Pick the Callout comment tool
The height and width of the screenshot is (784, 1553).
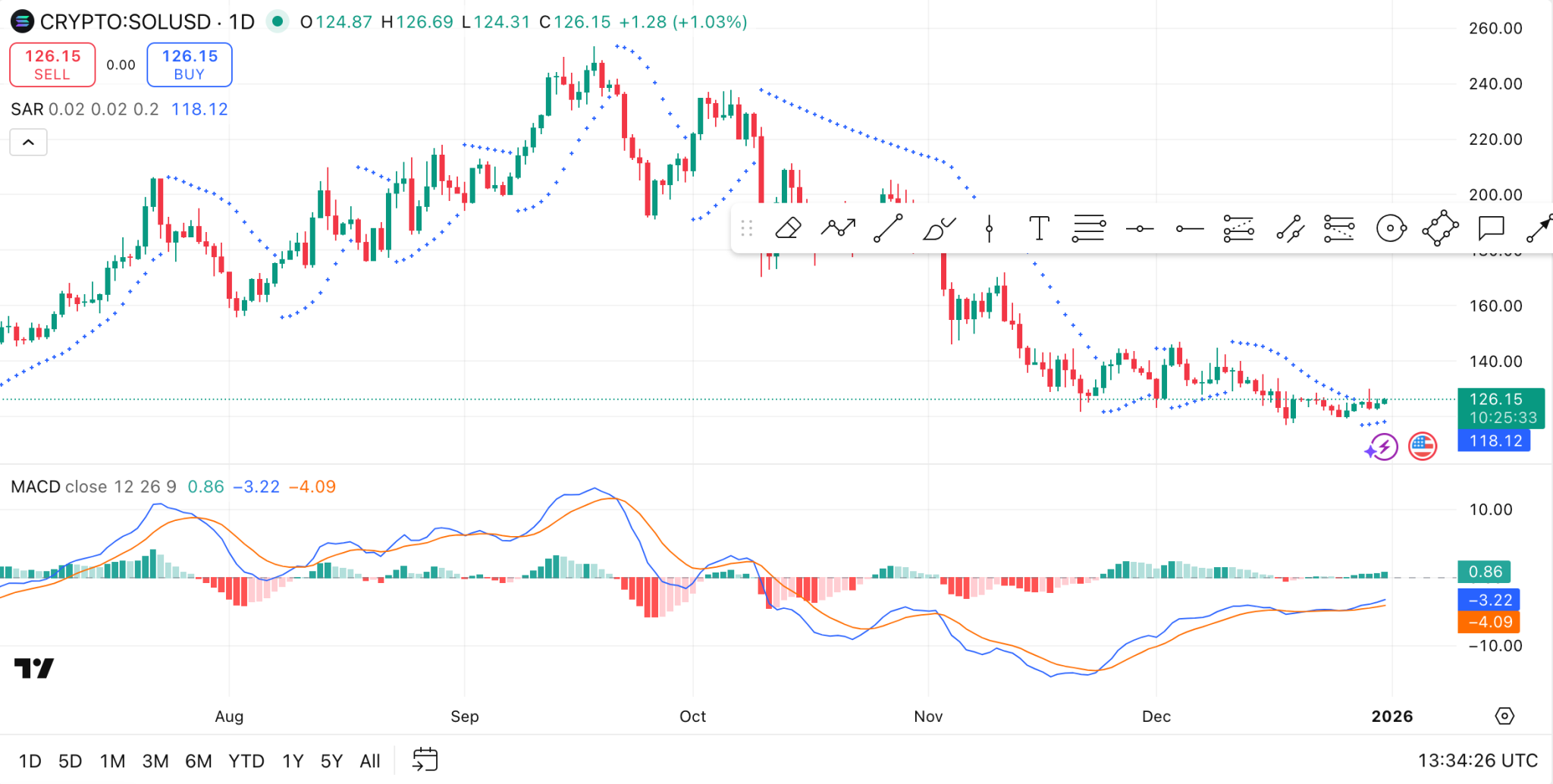click(x=1491, y=228)
